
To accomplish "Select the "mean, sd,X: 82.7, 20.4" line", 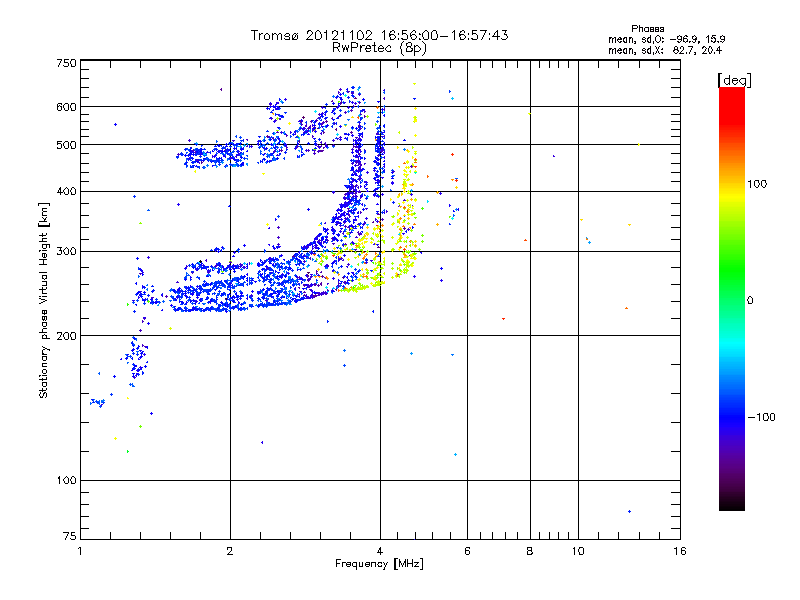I will [664, 50].
